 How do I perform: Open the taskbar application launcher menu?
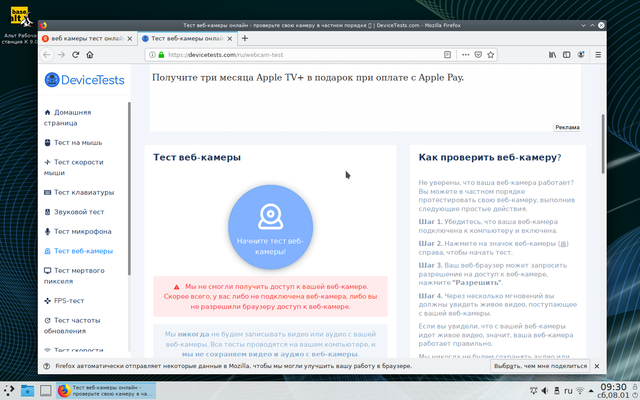point(9,391)
